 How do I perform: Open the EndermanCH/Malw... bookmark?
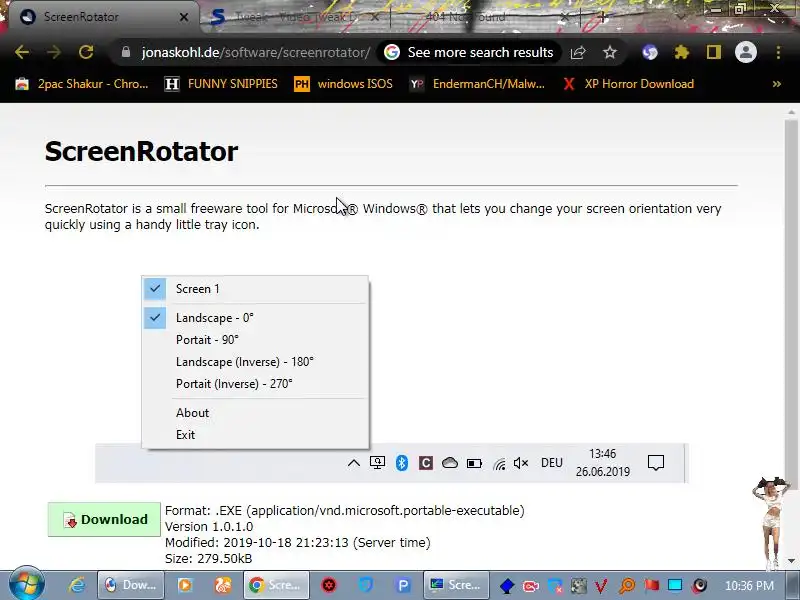click(x=478, y=84)
